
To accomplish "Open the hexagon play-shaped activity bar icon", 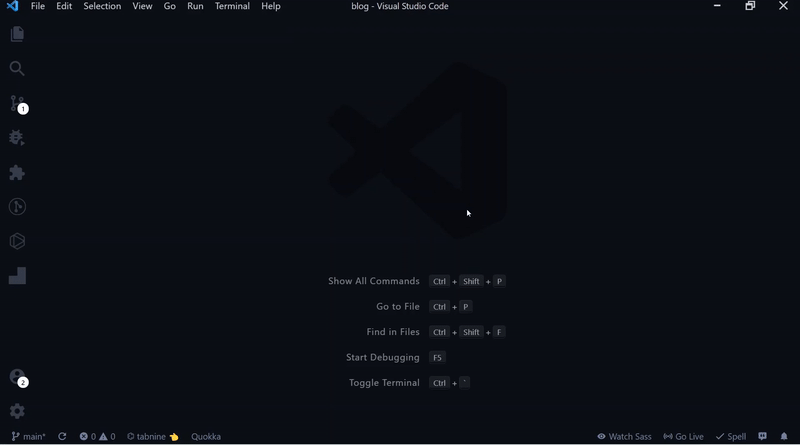I will (x=17, y=241).
